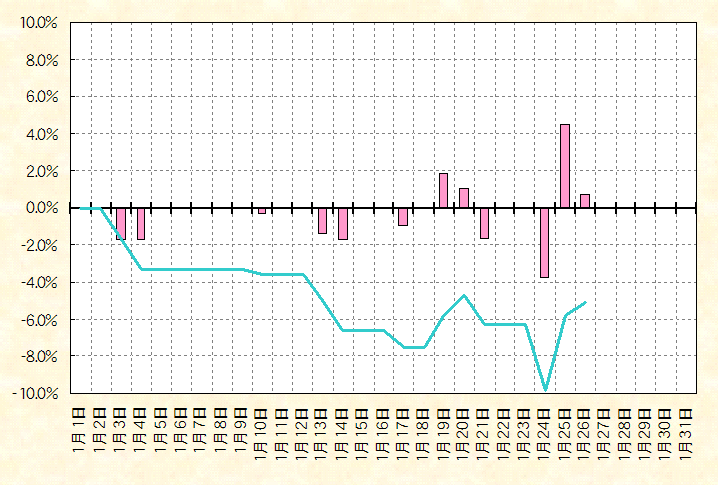Select the tiny pink bar on 1月10日
Screen dimensions: 718x485
pos(261,211)
